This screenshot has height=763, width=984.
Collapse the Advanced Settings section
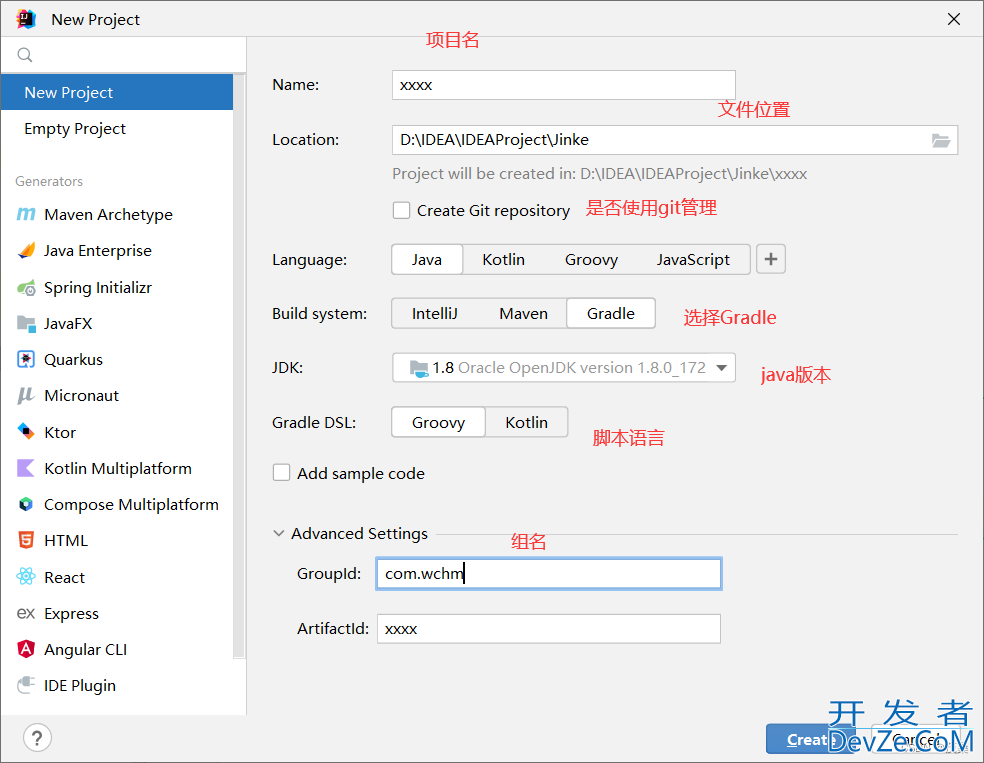[x=279, y=534]
